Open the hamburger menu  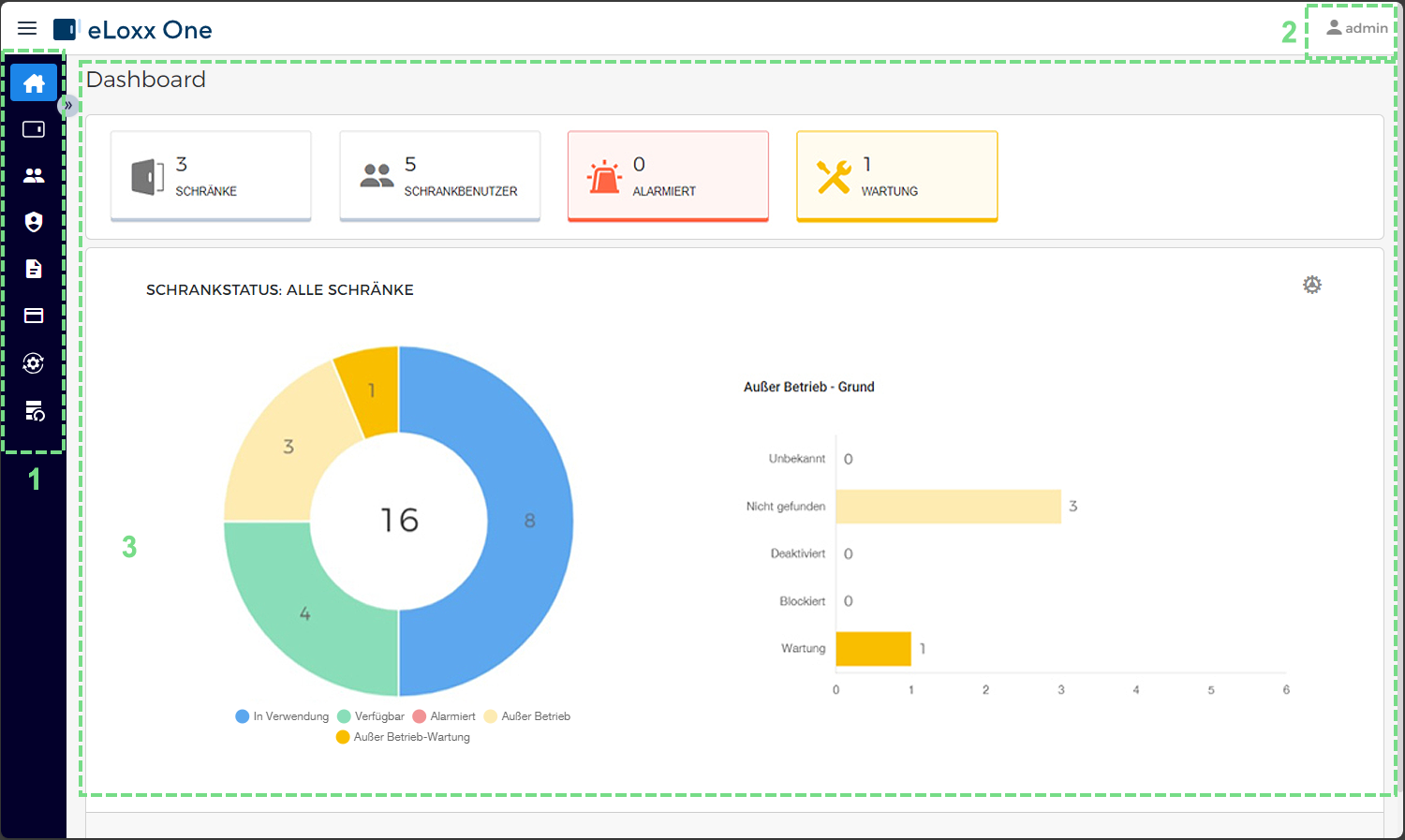pyautogui.click(x=27, y=28)
